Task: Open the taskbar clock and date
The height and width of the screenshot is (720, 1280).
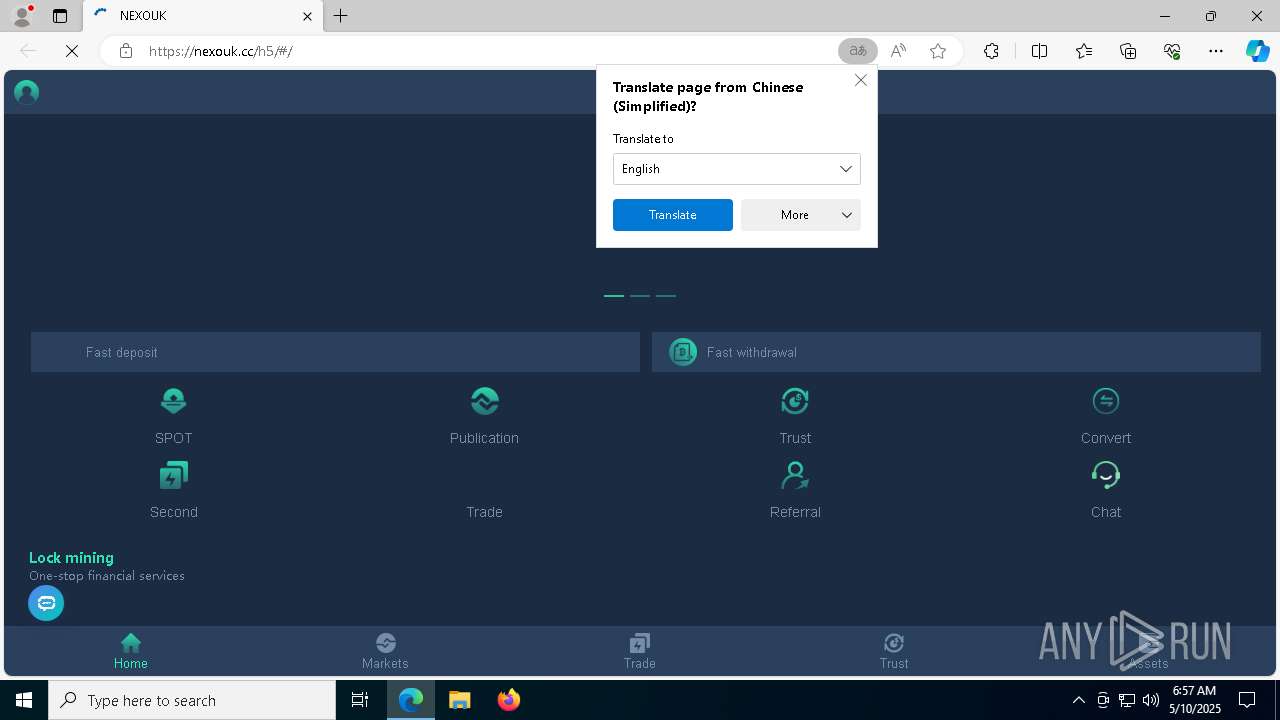Action: pyautogui.click(x=1194, y=700)
